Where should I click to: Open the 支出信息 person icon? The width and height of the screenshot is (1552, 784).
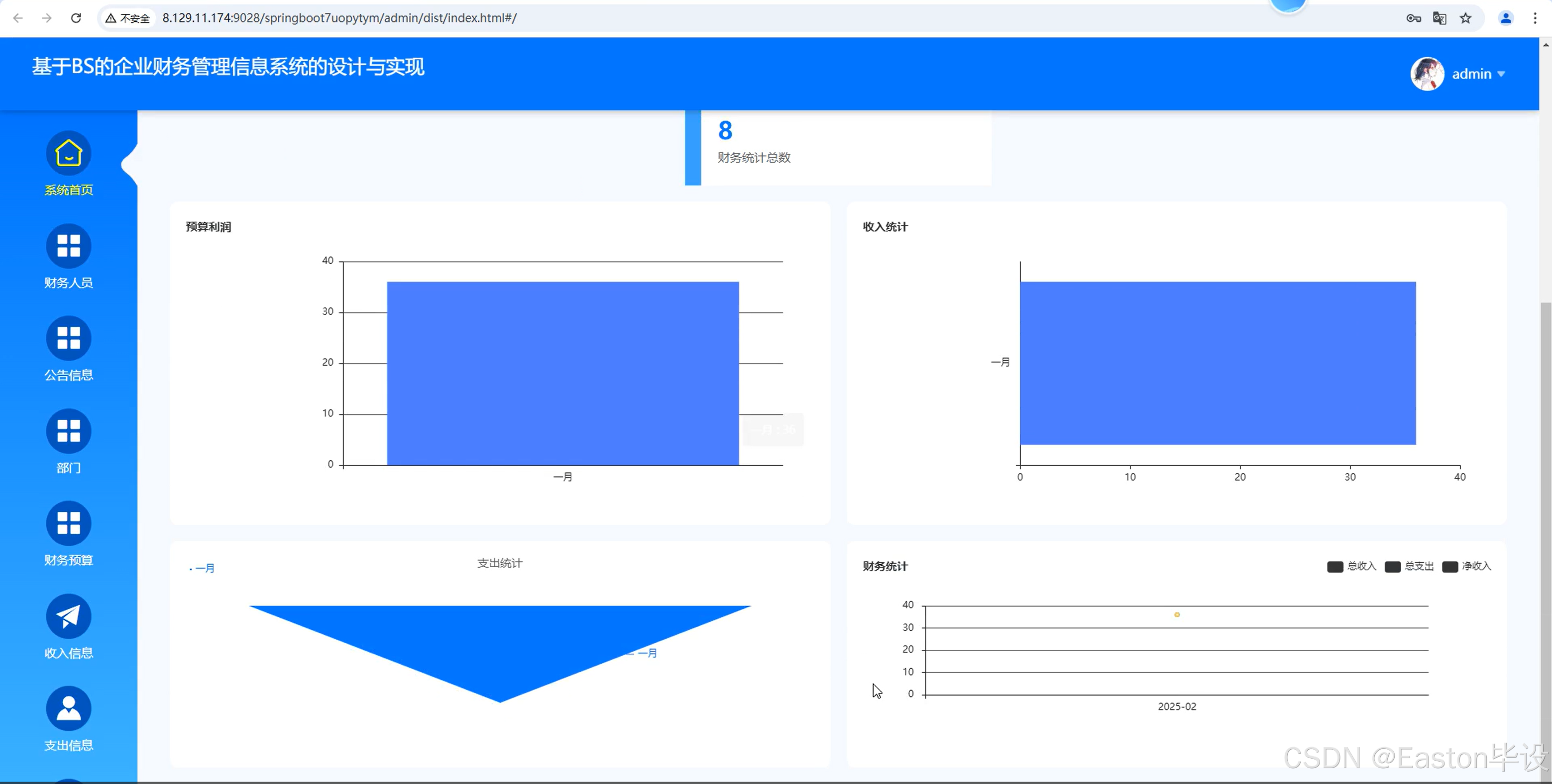[x=69, y=708]
